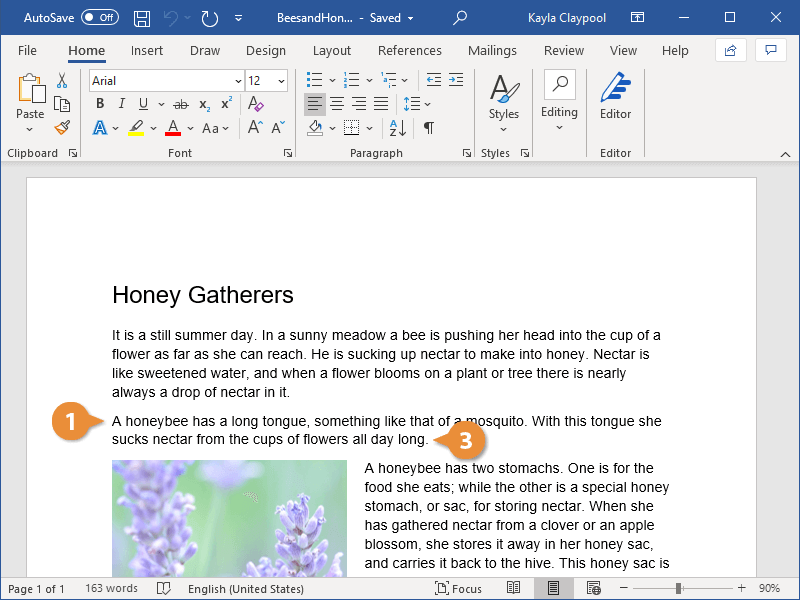The height and width of the screenshot is (600, 800).
Task: Expand the font size dropdown
Action: [x=281, y=81]
